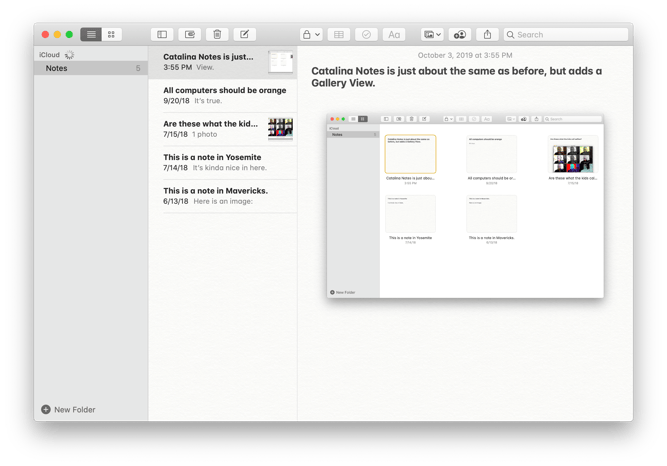Viewport: 667px width, 466px height.
Task: Open 'This is a note in Yosemite'
Action: pyautogui.click(x=223, y=162)
